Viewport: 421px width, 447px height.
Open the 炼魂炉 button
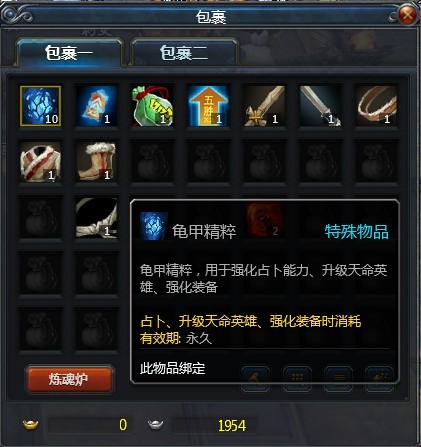point(69,379)
